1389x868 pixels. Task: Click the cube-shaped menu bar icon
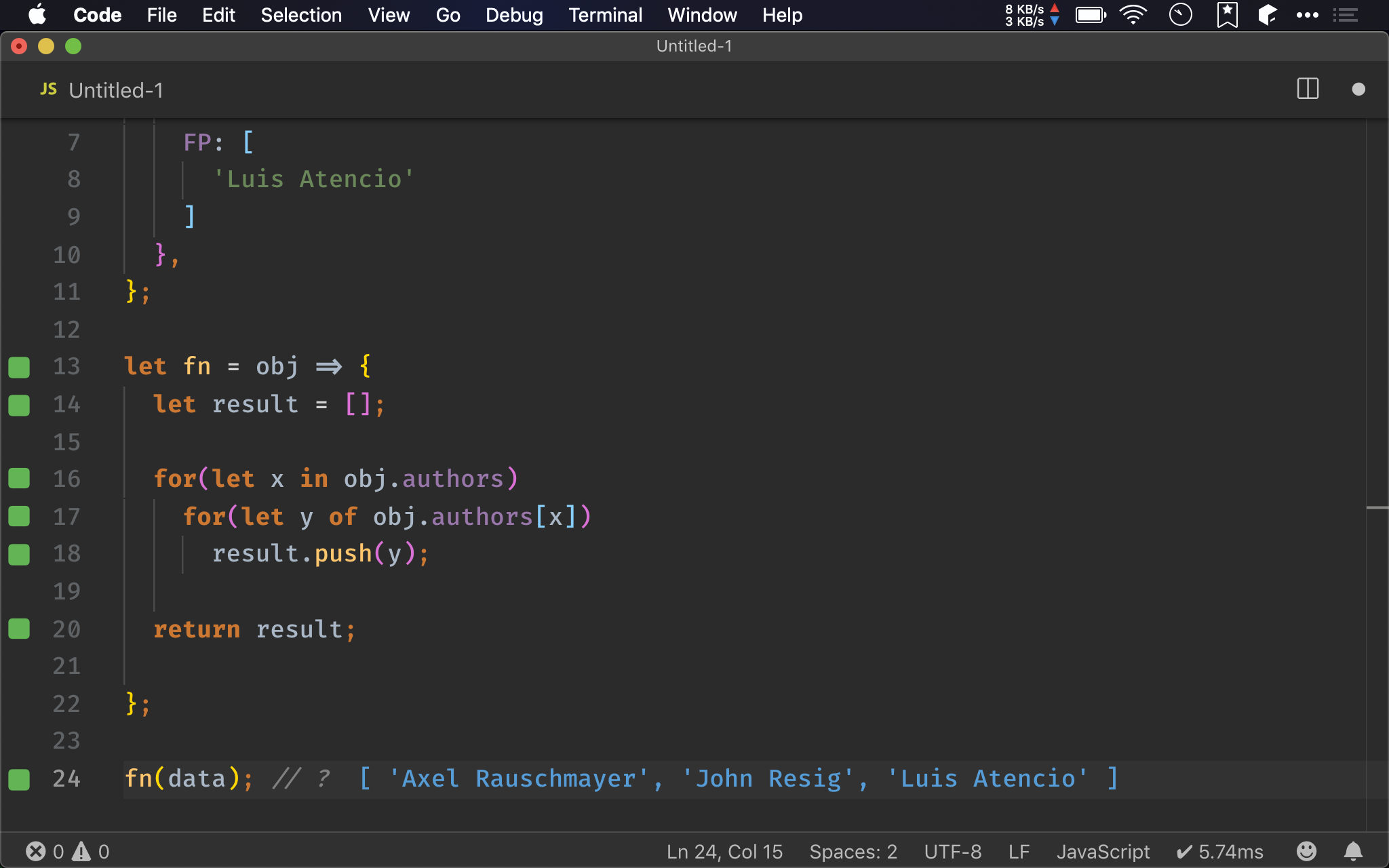coord(1268,15)
